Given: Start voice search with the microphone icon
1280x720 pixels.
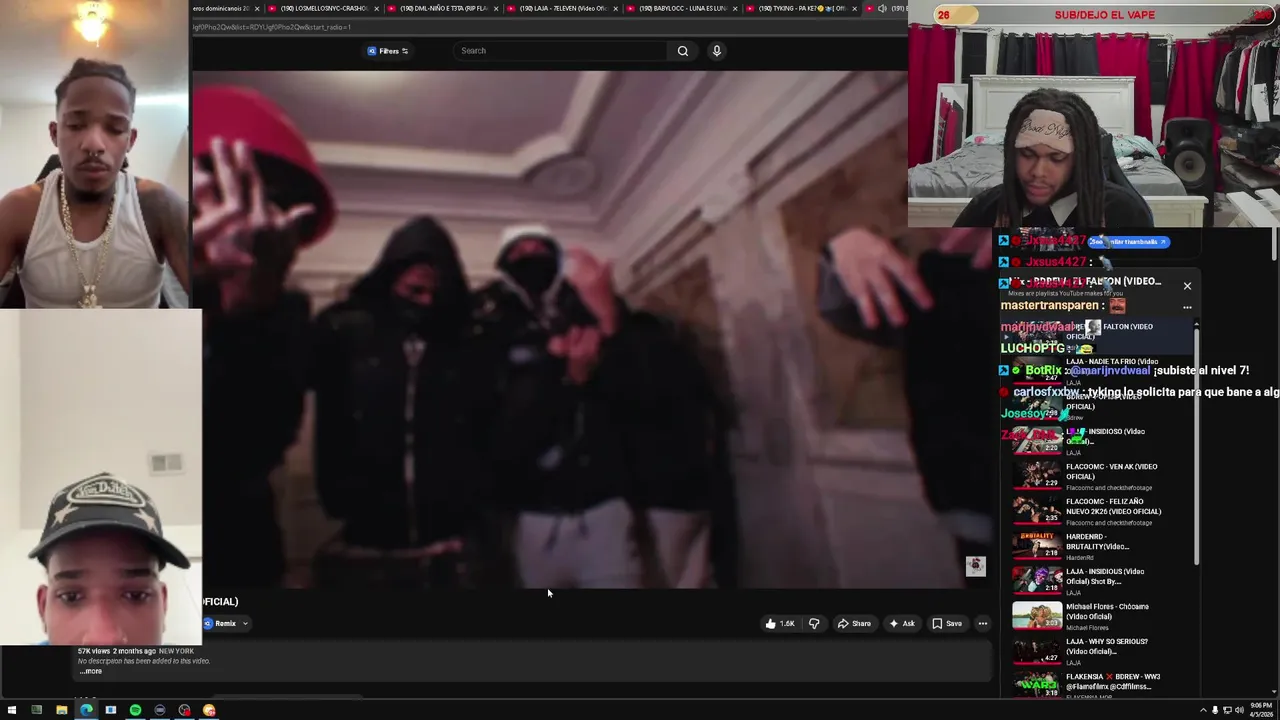Looking at the screenshot, I should (717, 51).
